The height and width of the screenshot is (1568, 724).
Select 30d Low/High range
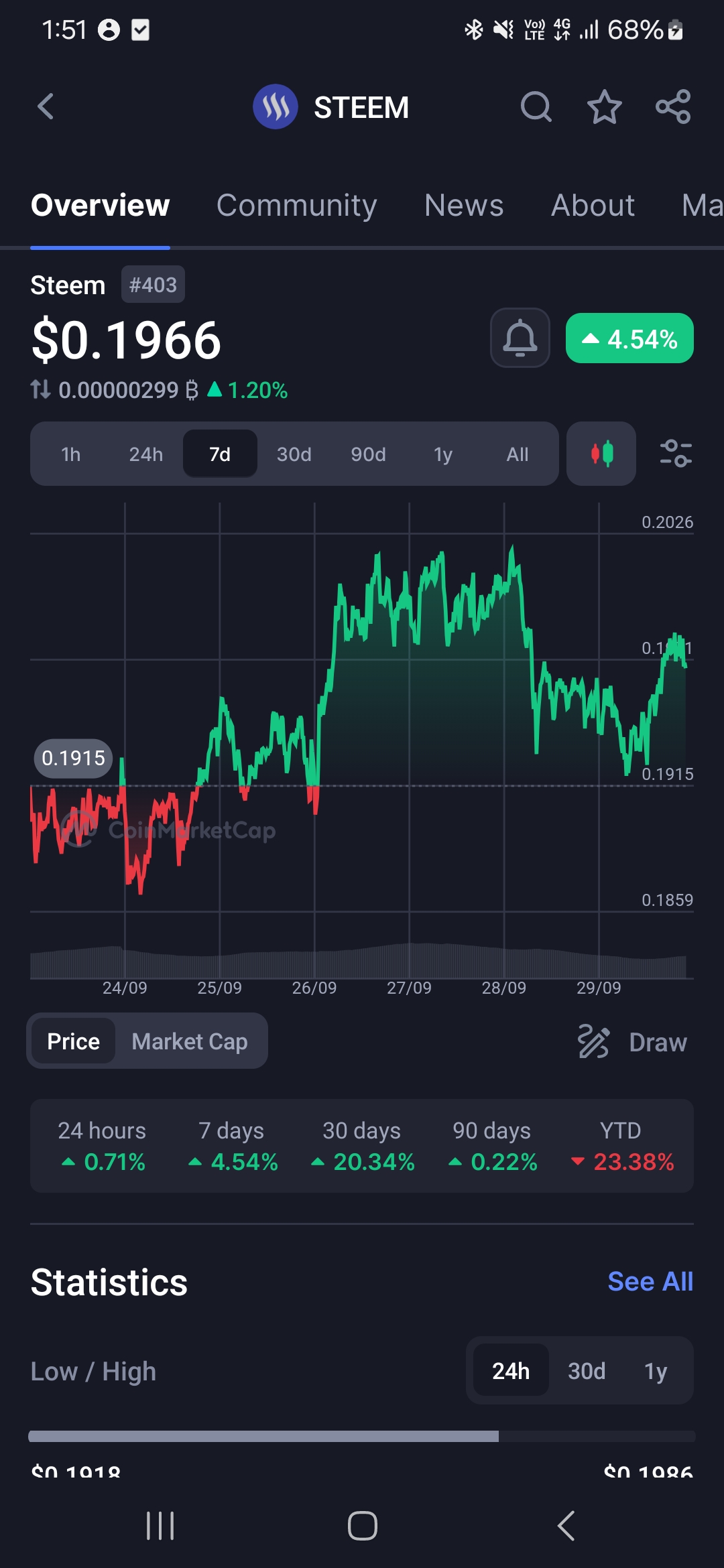587,1371
